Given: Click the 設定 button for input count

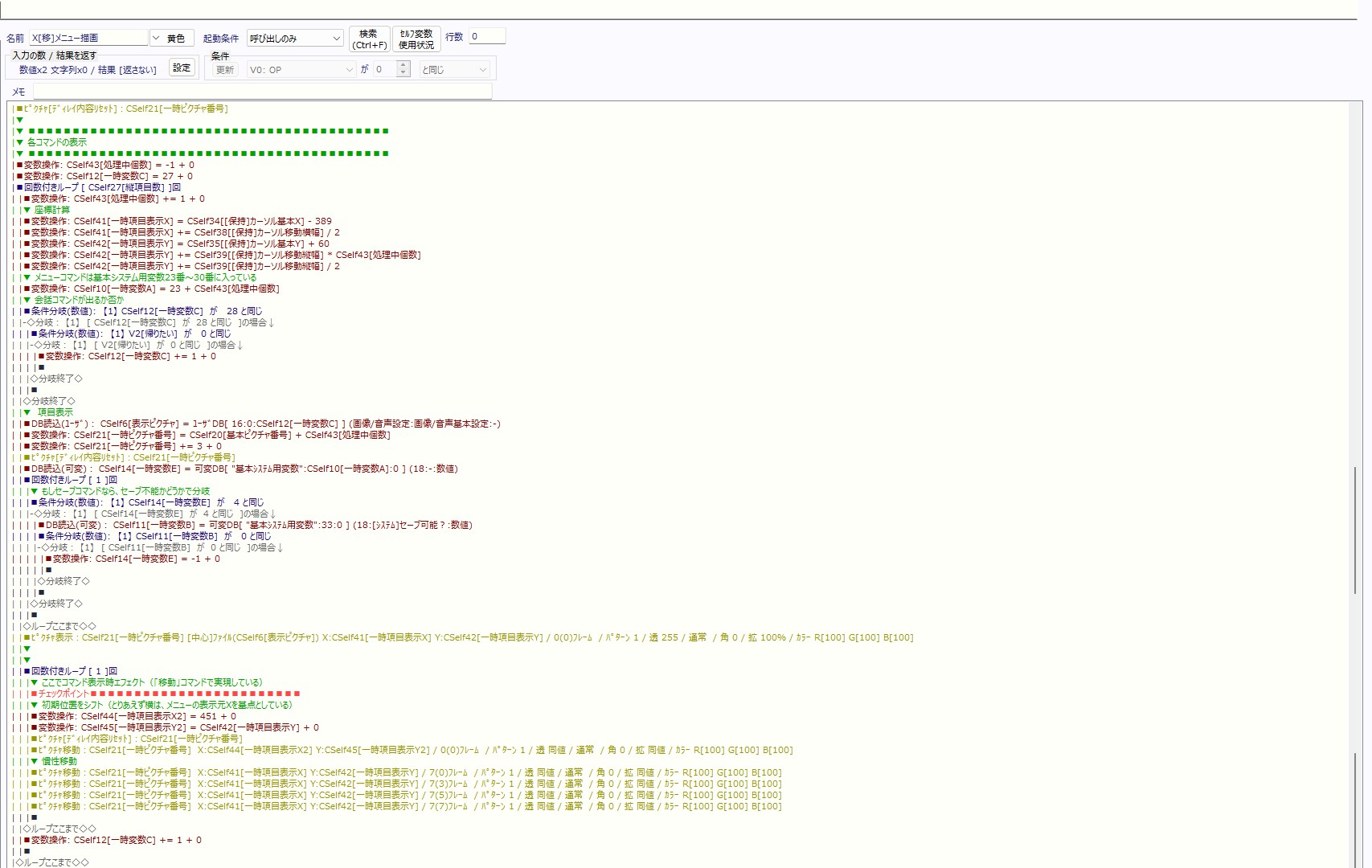Looking at the screenshot, I should (x=182, y=68).
